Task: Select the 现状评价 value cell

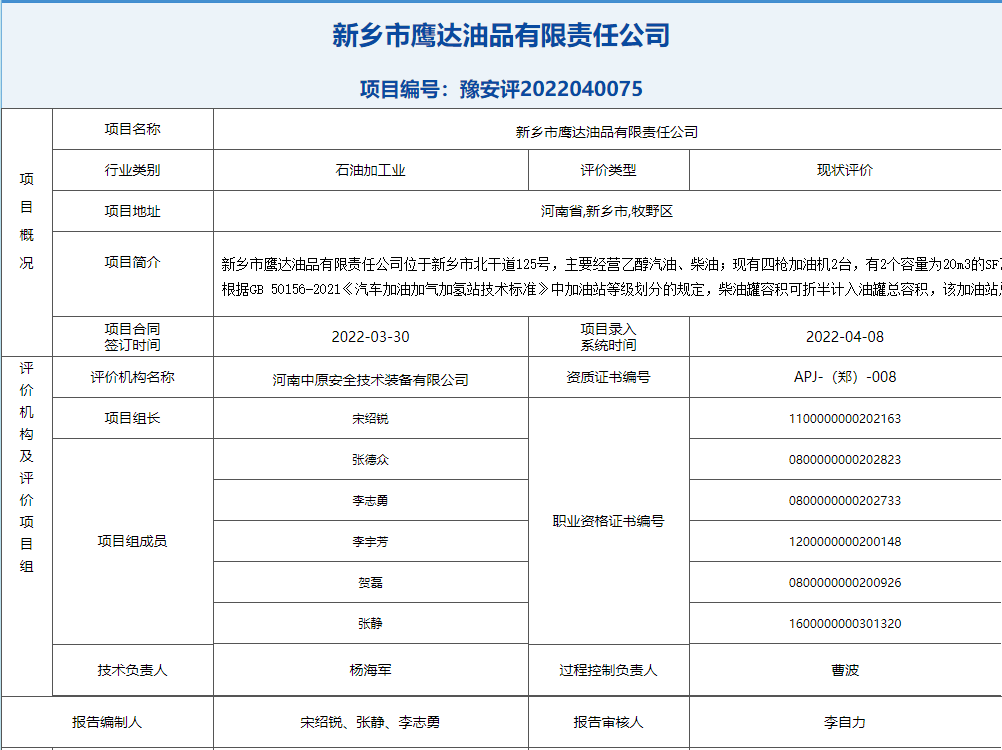Action: tap(845, 170)
